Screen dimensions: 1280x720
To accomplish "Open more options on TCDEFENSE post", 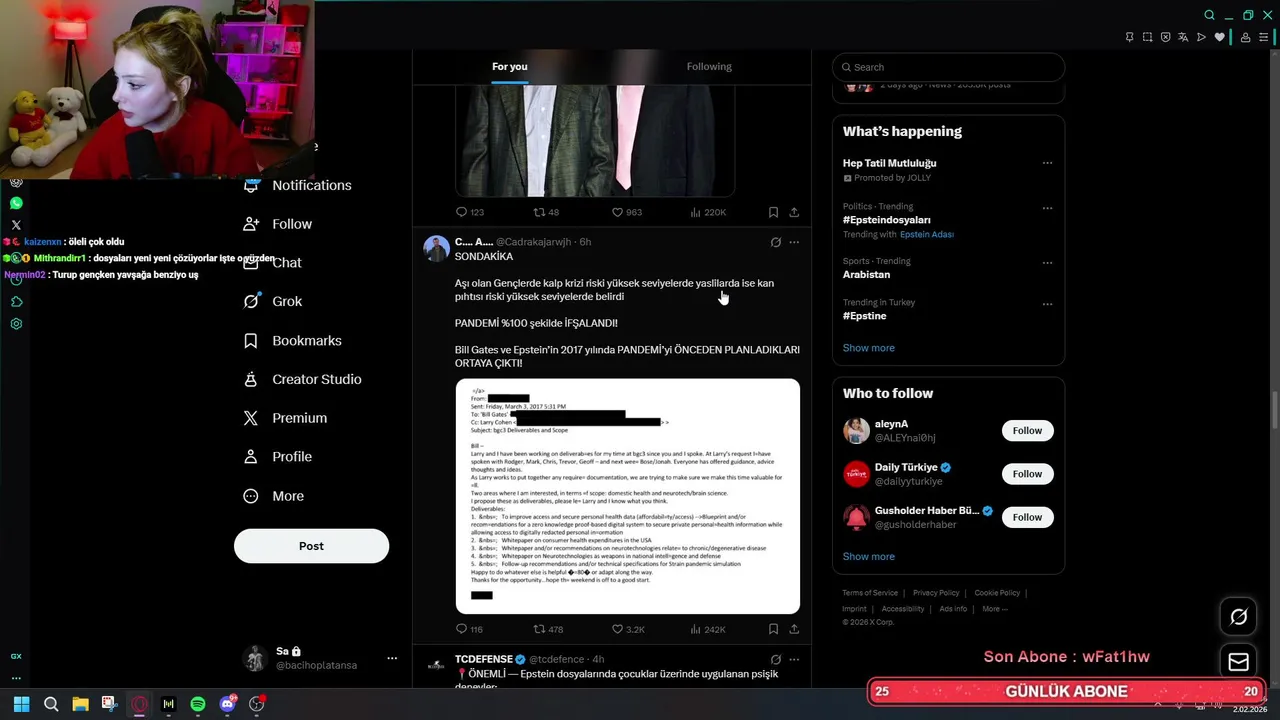I will point(794,660).
